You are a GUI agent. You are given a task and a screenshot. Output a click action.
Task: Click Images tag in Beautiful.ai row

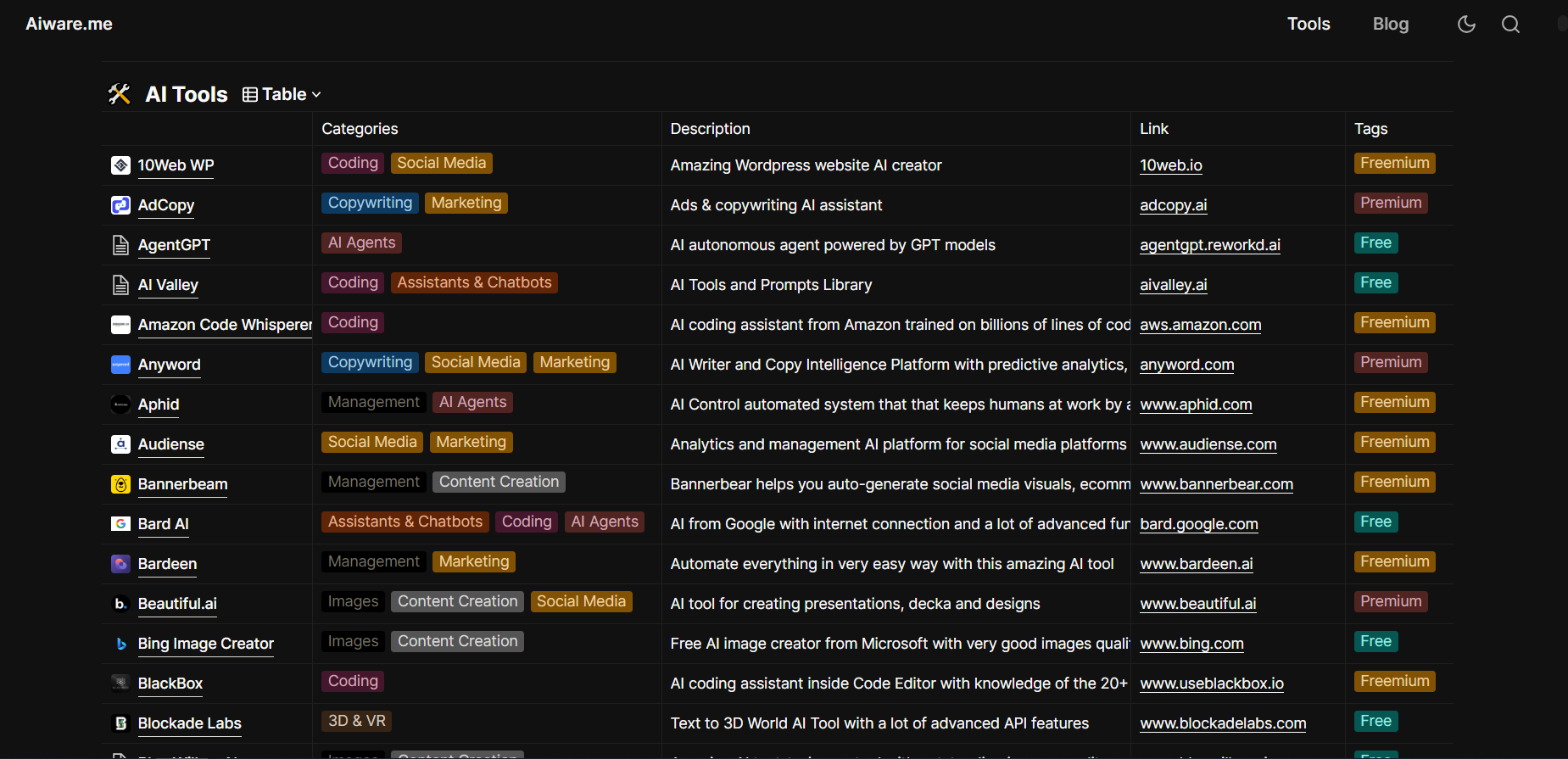pos(353,601)
